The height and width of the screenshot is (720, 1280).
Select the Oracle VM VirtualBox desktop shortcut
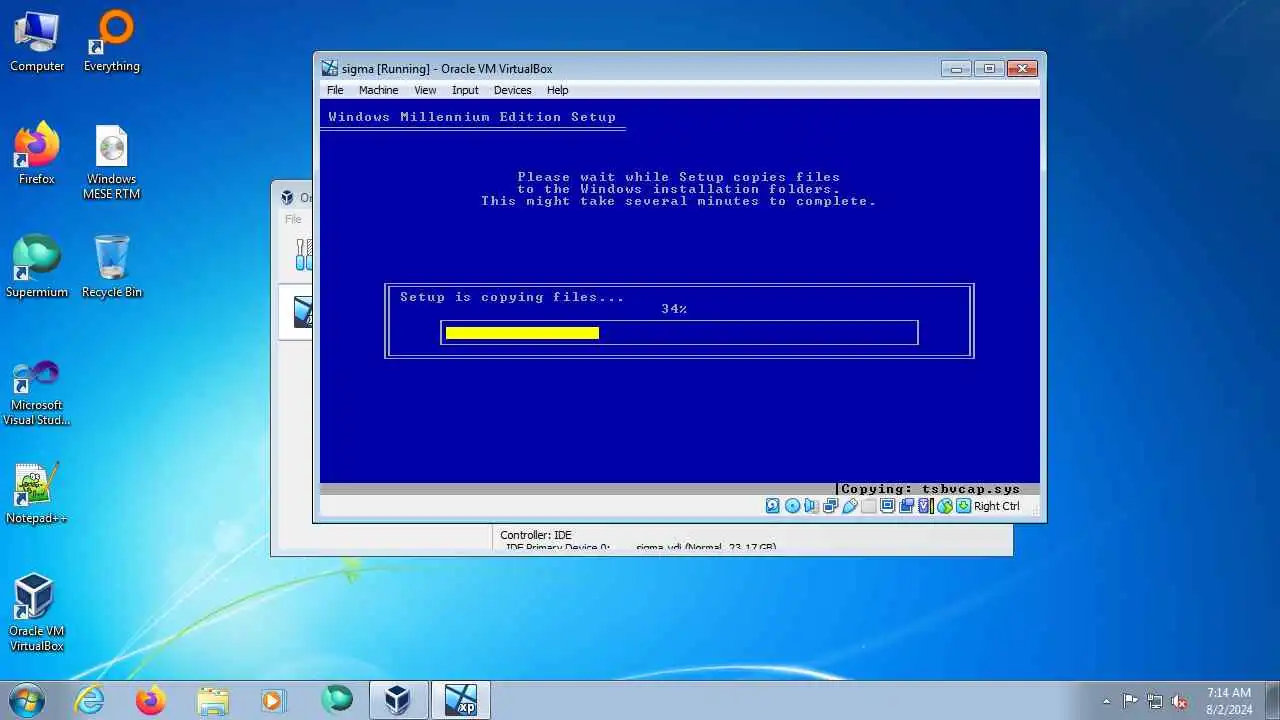click(x=37, y=613)
